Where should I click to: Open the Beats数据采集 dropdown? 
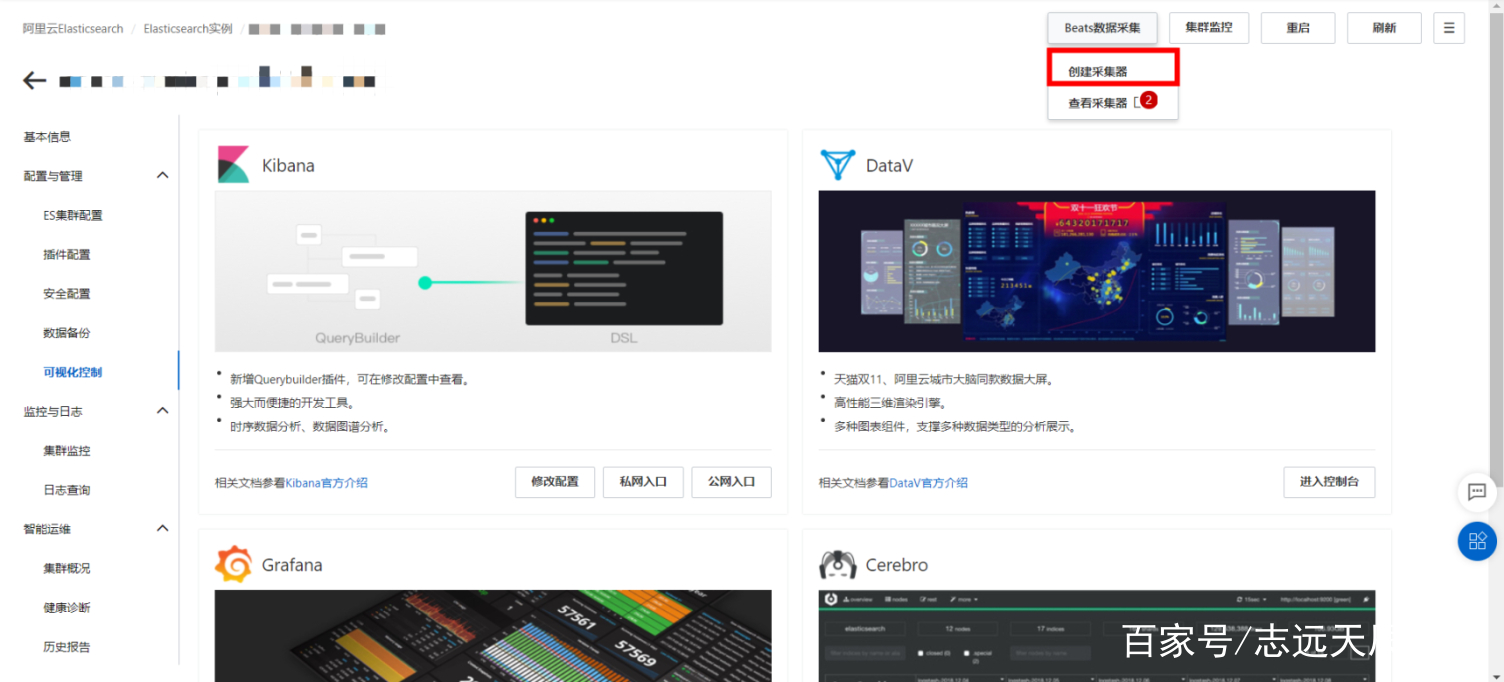[1102, 28]
